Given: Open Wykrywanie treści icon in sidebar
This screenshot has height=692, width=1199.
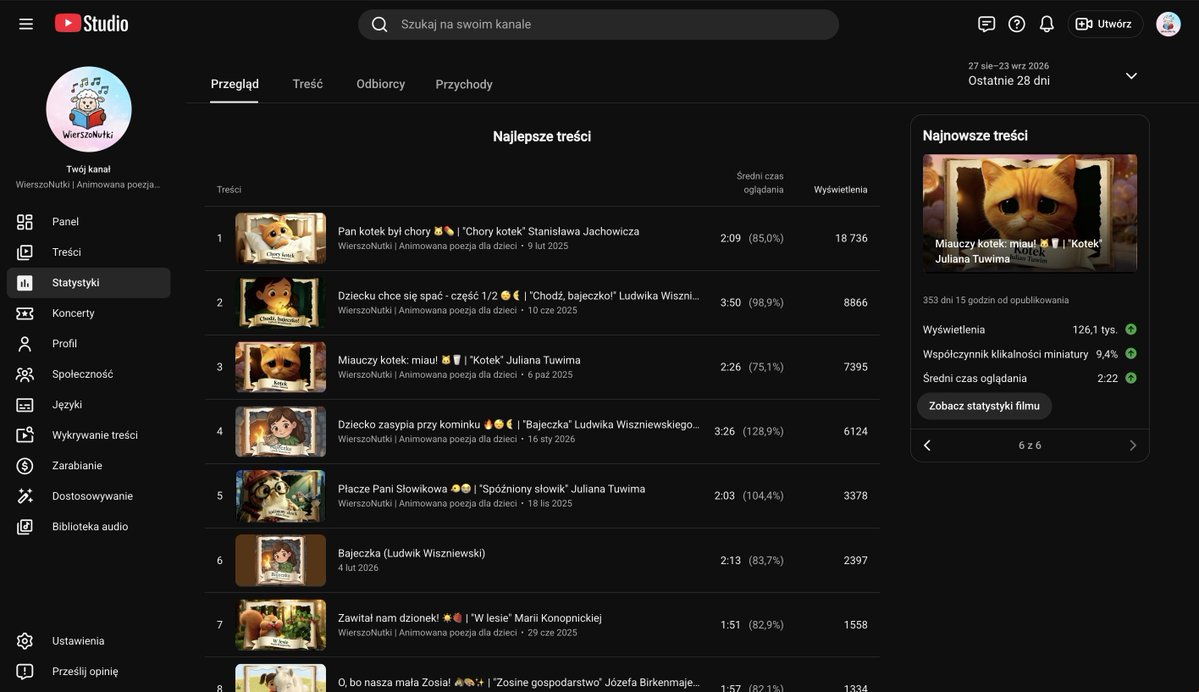Looking at the screenshot, I should coord(24,435).
